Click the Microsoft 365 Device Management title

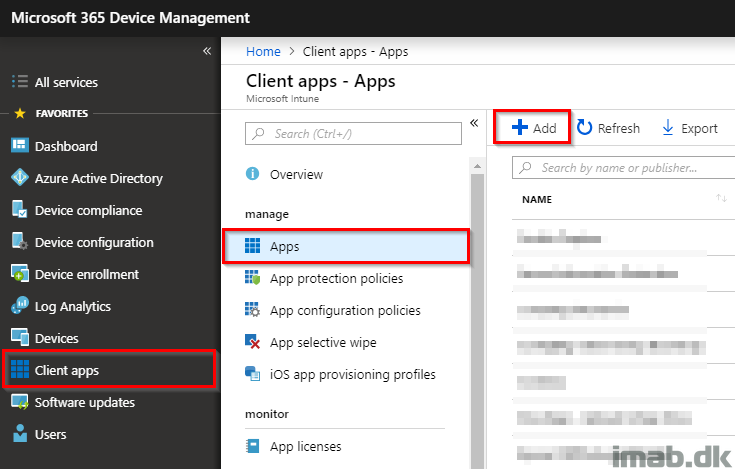[130, 18]
